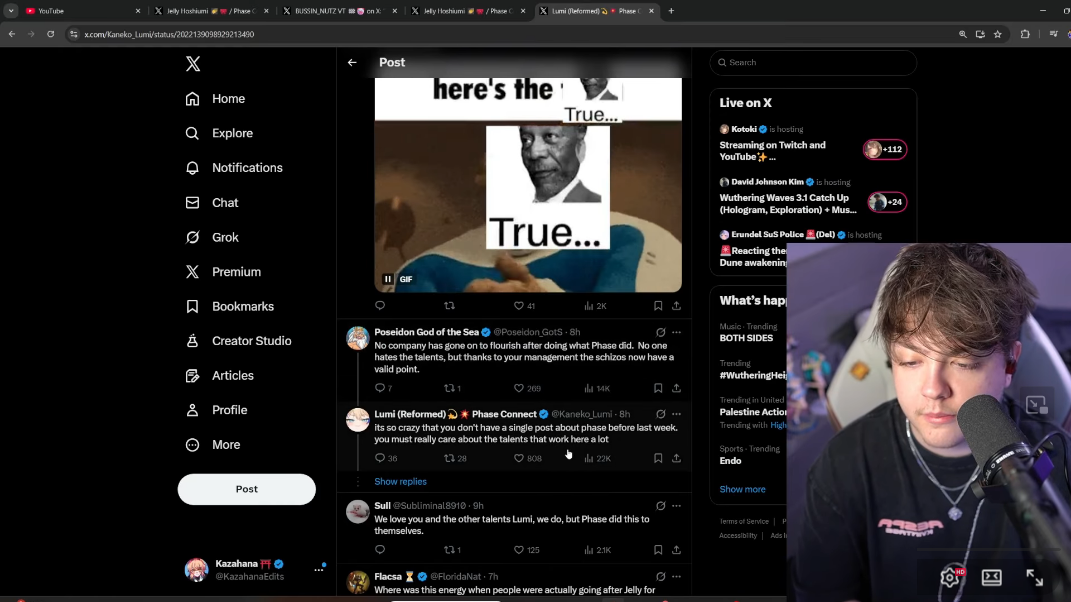
Task: Open more options on Flacsa's reply
Action: [676, 577]
